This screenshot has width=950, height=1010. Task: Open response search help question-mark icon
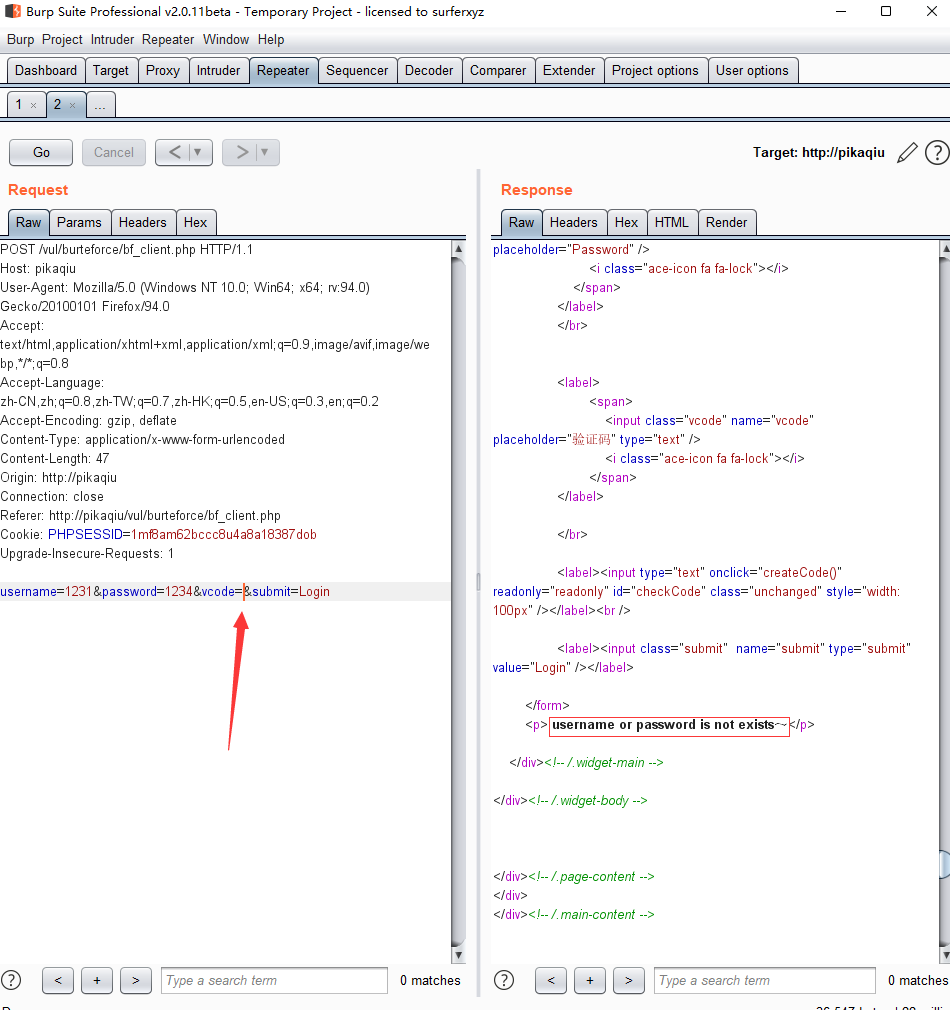(x=504, y=980)
